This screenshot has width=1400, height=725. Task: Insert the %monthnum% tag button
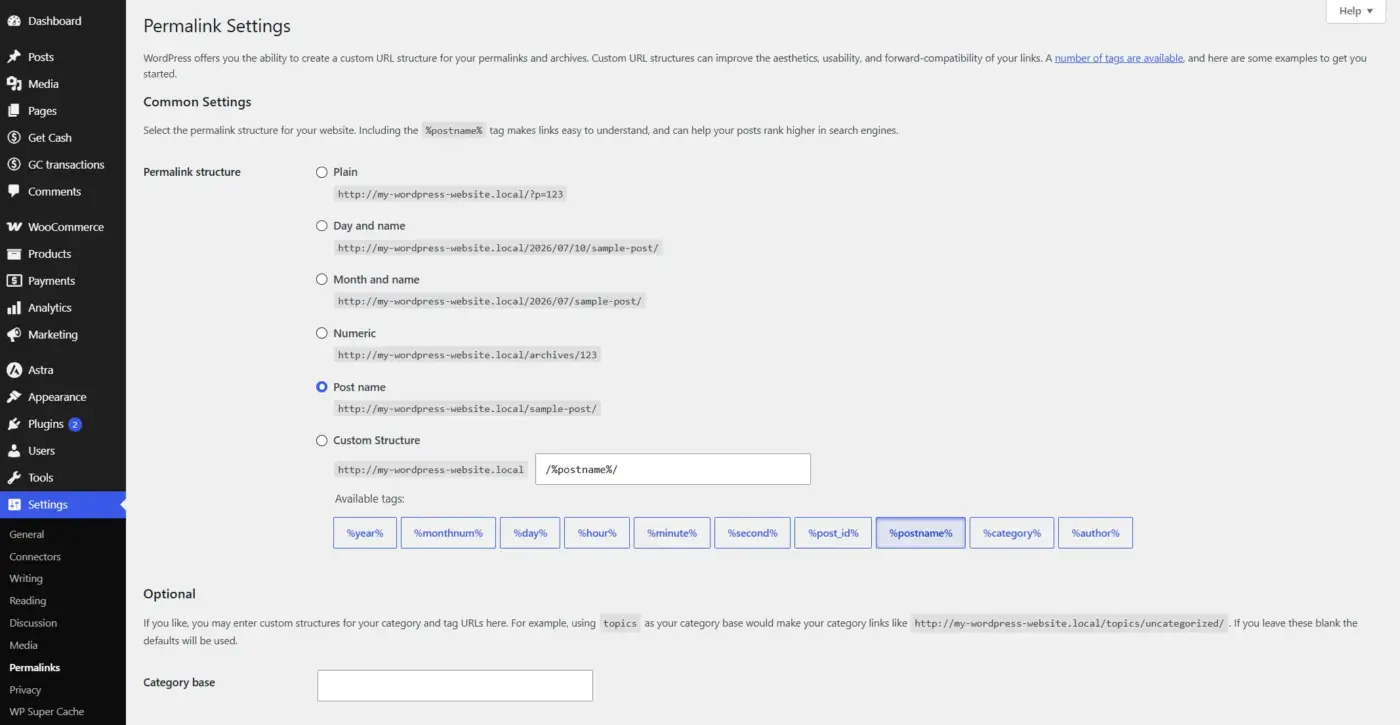[x=448, y=533]
